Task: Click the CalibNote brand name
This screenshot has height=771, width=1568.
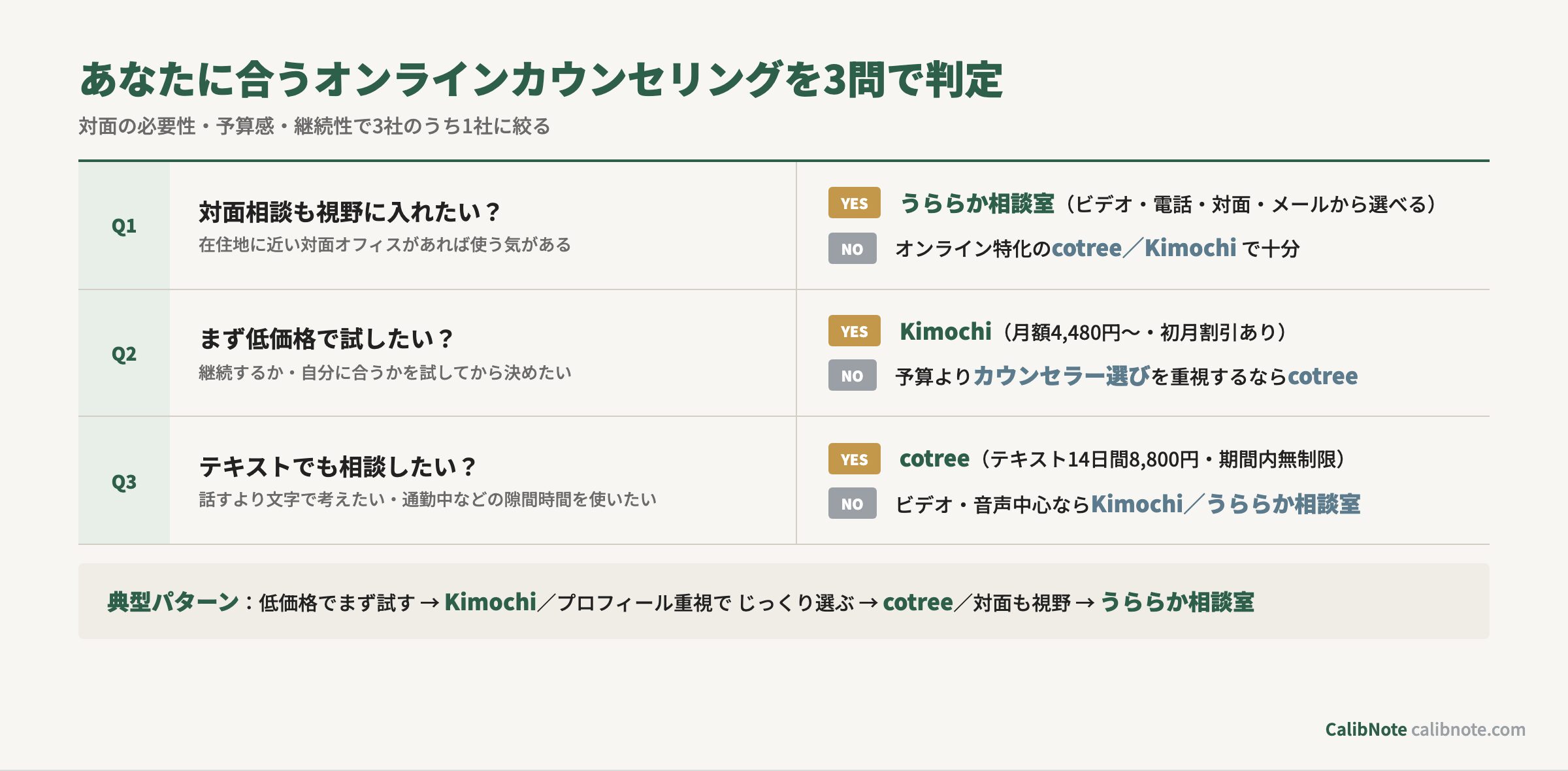Action: click(x=1365, y=729)
